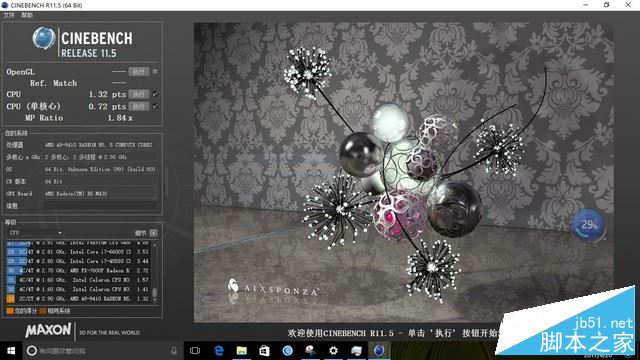Click the Cinebench title bar app icon
640x360 pixels.
click(x=5, y=5)
